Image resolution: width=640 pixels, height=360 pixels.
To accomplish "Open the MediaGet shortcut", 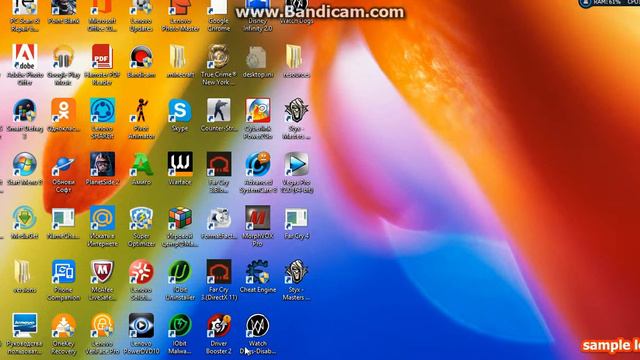I will (25, 222).
